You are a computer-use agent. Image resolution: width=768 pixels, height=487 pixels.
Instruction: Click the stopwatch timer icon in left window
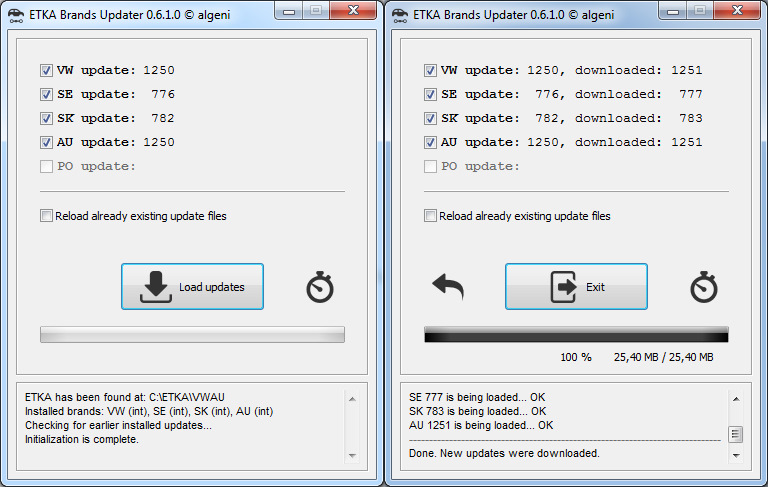[320, 287]
